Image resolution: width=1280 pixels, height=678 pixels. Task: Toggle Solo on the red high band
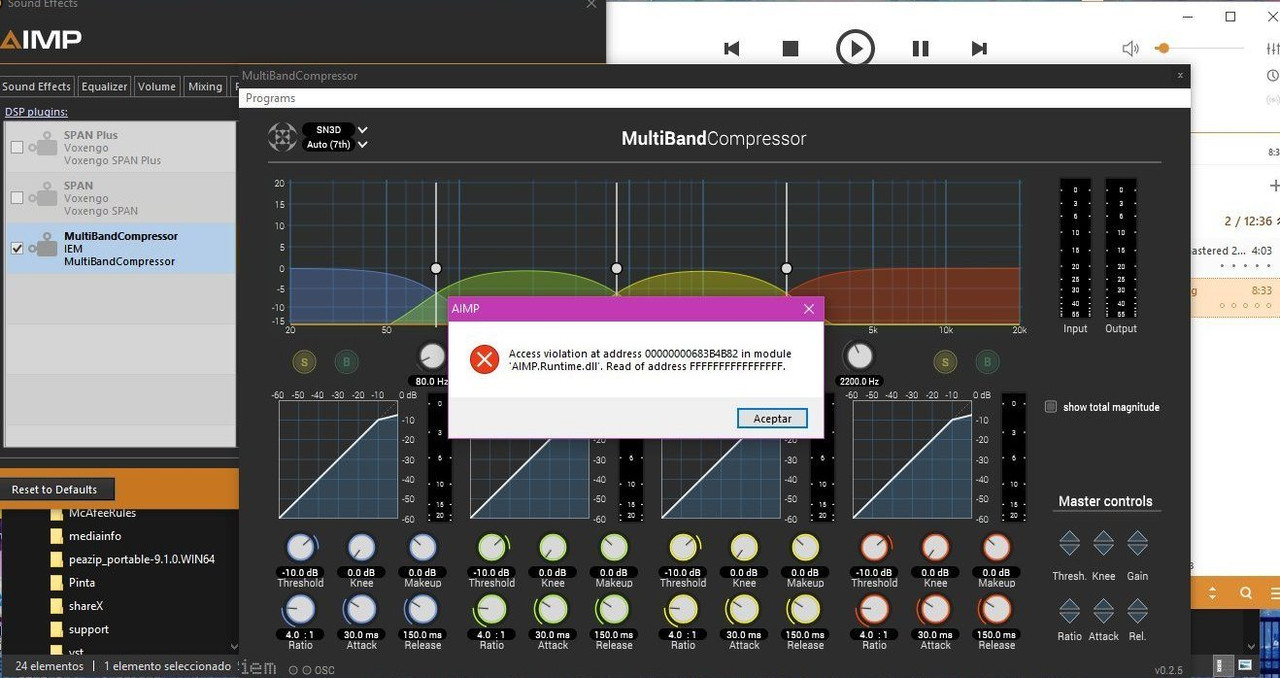click(x=944, y=362)
